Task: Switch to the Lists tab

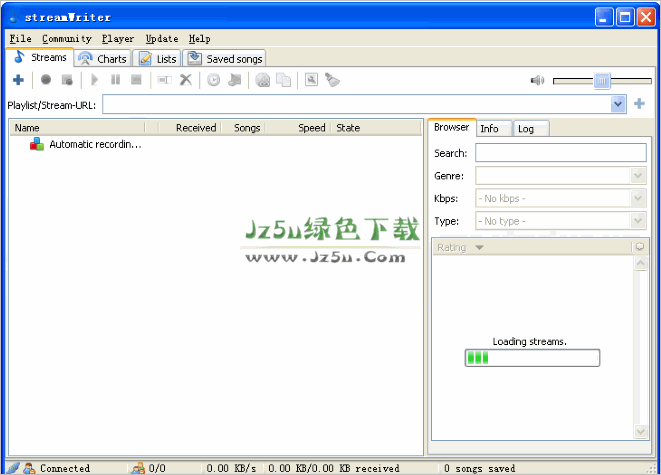Action: click(156, 59)
